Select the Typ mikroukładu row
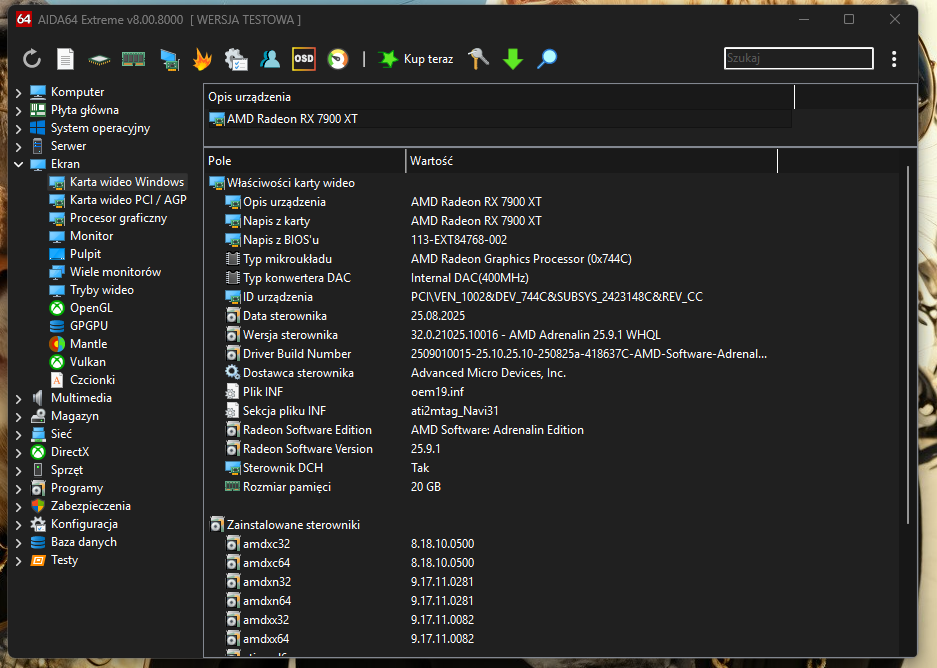 tap(499, 259)
